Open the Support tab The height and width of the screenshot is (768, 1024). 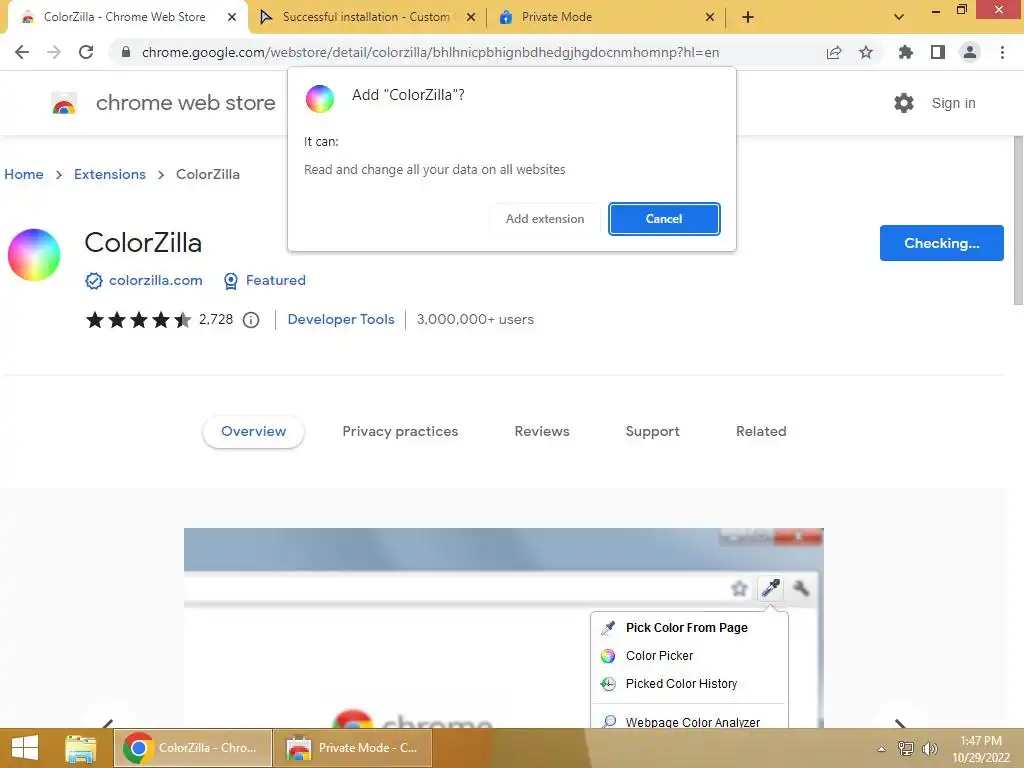[x=652, y=432]
